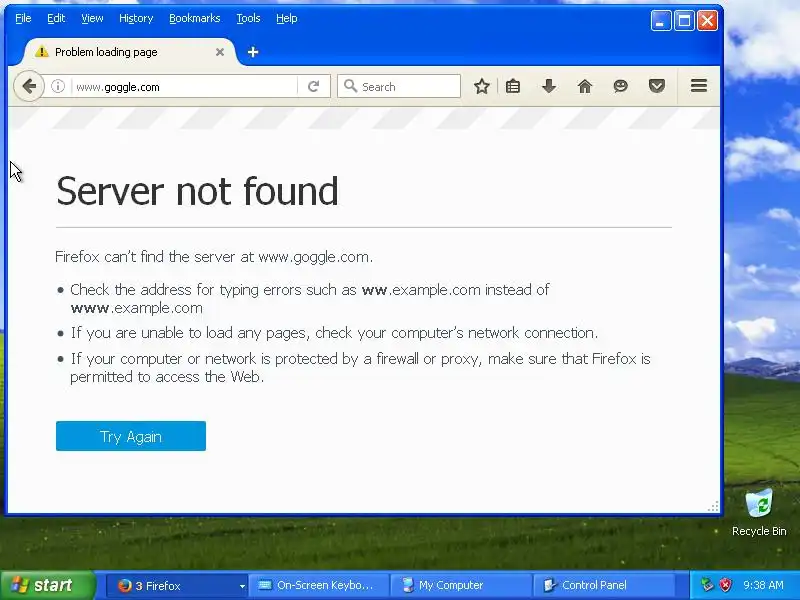Open the hamburger menu
The height and width of the screenshot is (600, 800).
[x=698, y=86]
